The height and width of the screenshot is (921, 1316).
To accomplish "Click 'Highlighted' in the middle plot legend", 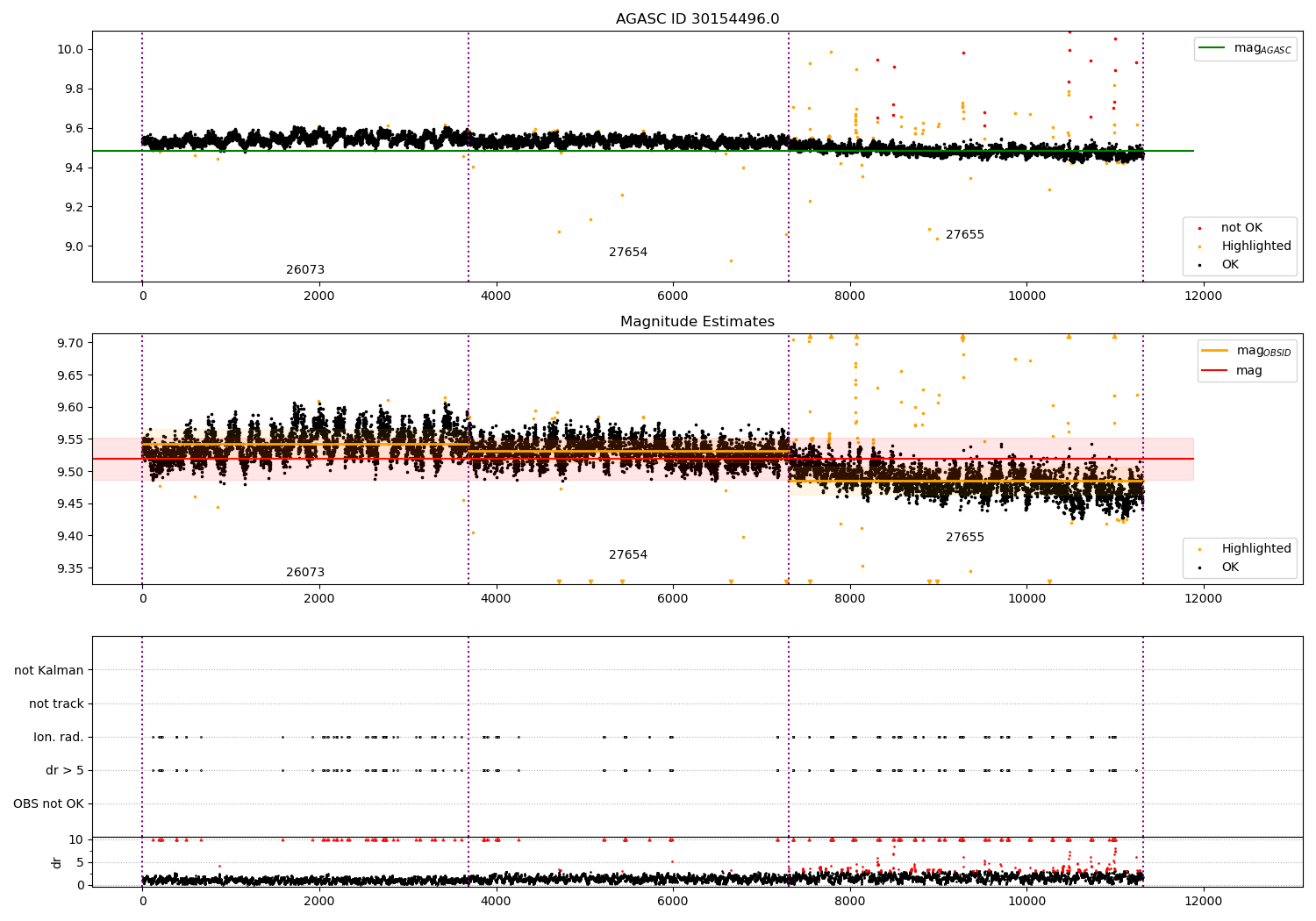I will [x=1256, y=549].
